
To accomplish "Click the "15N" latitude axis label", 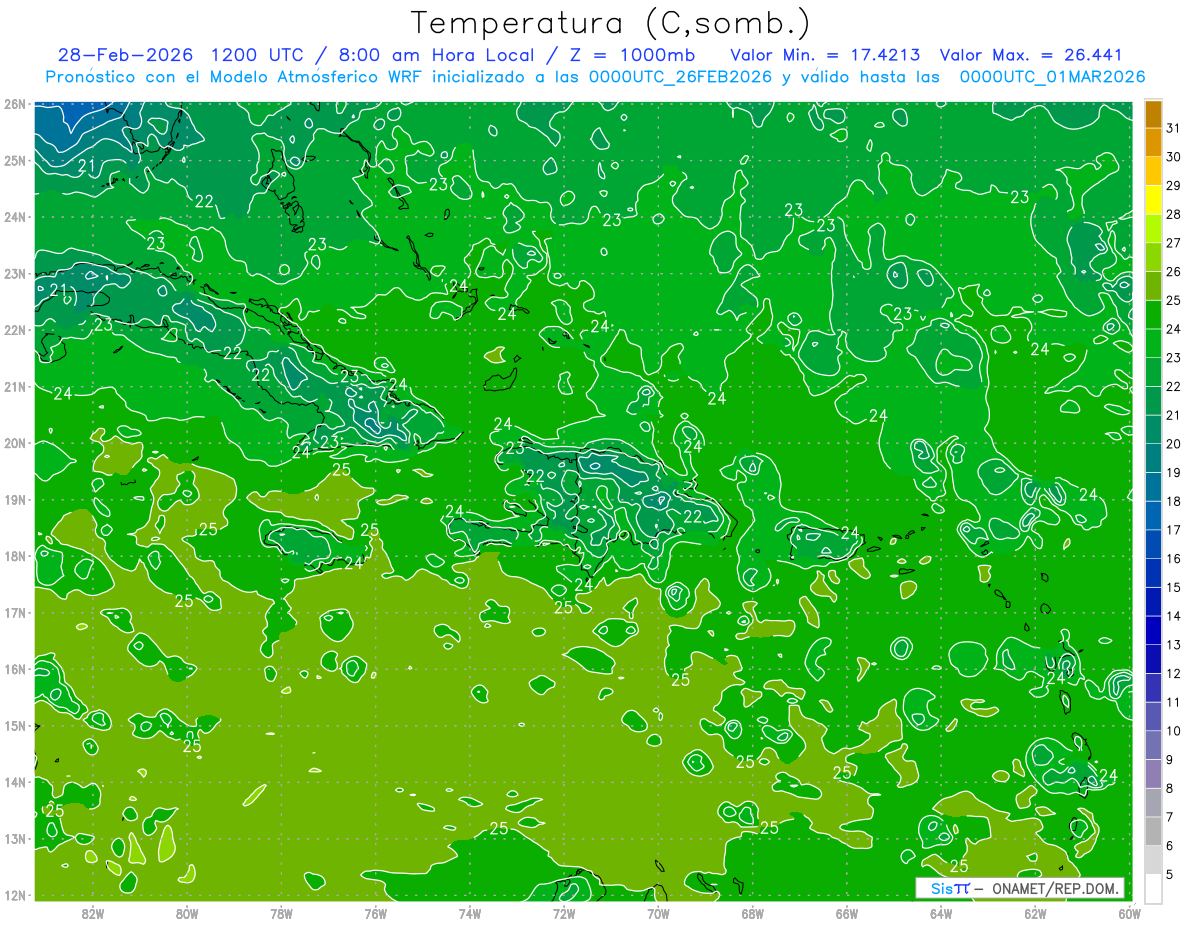I will pyautogui.click(x=15, y=725).
